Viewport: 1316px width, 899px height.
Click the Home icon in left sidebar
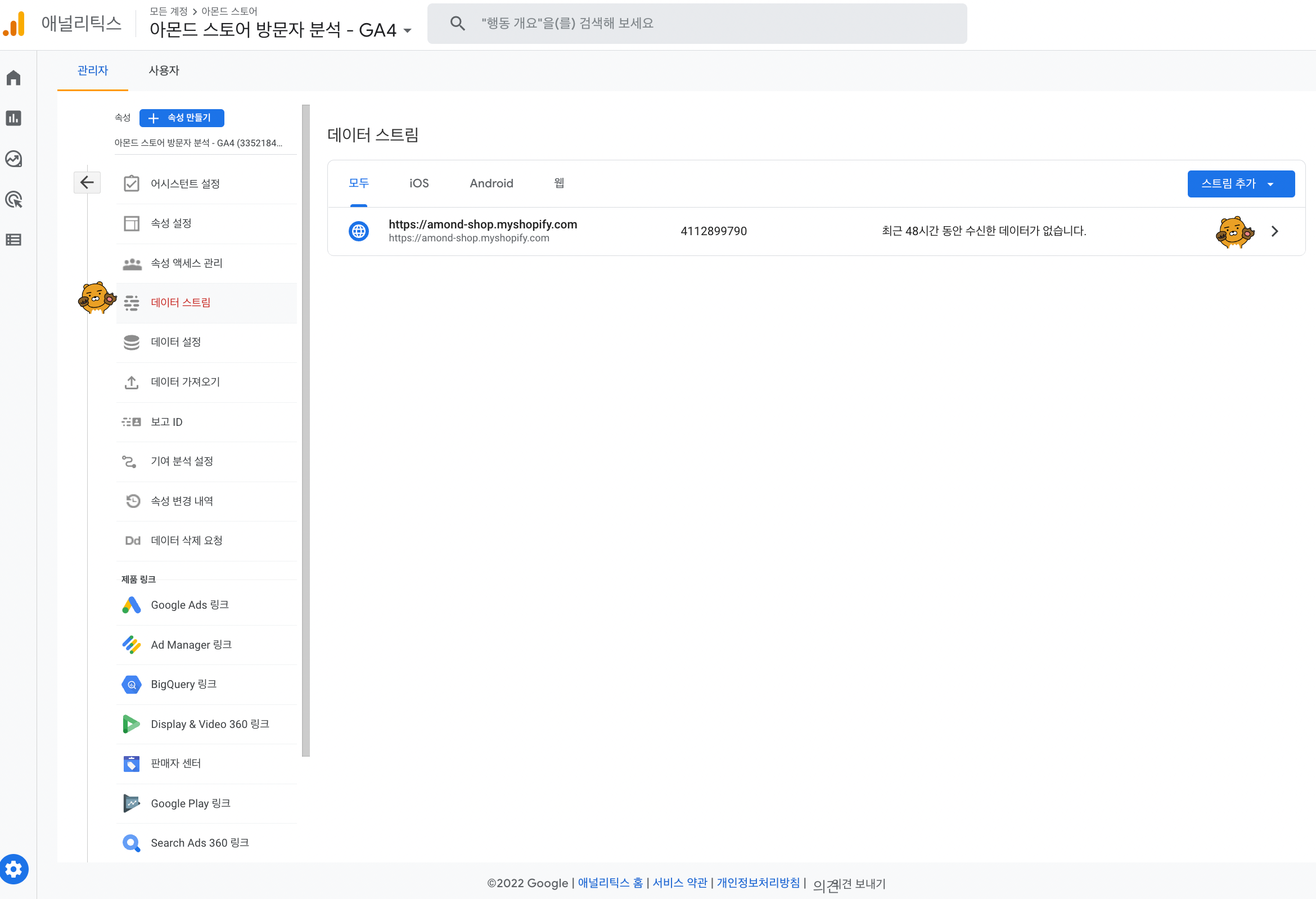(13, 78)
